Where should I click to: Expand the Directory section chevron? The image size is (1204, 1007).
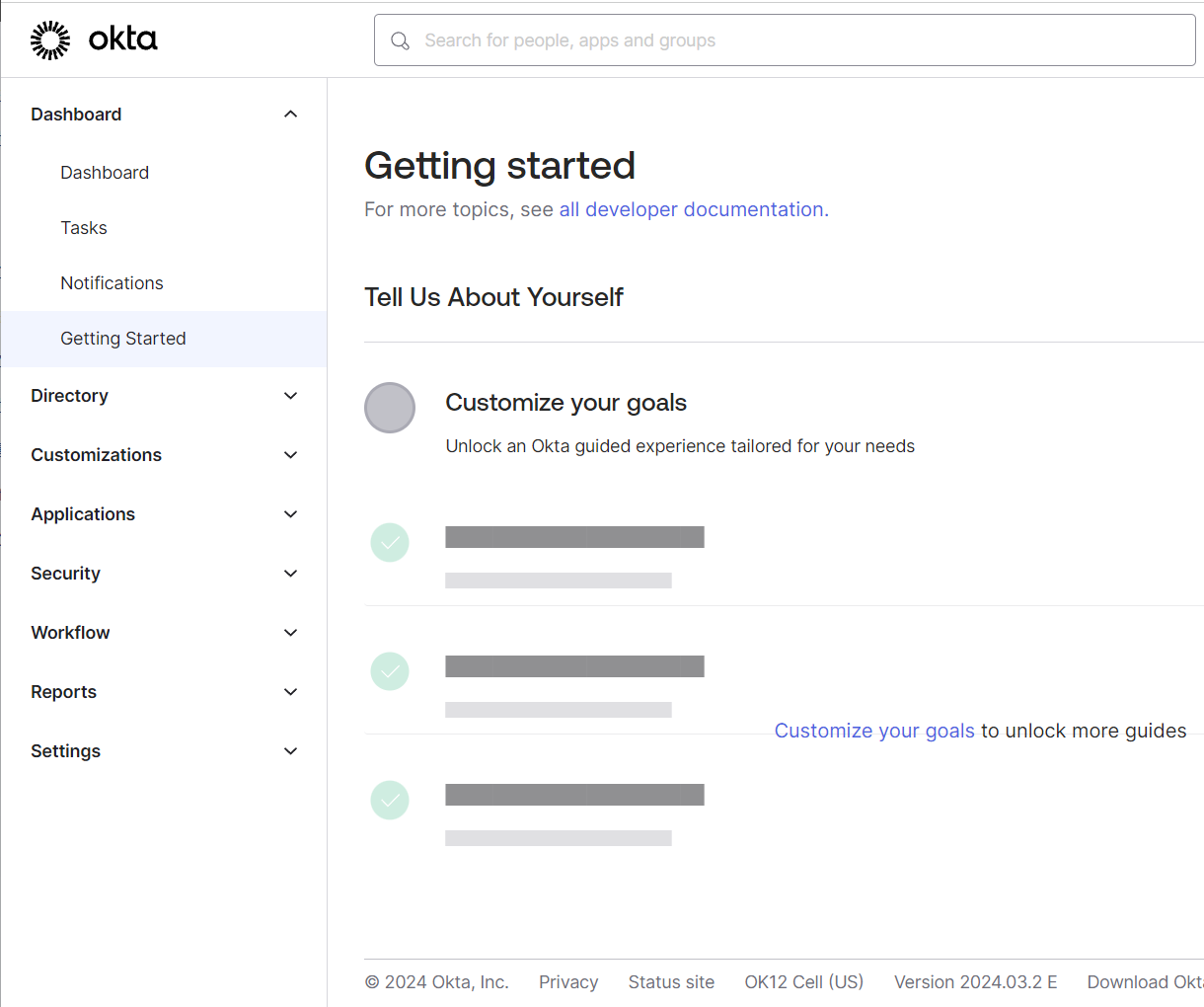[290, 396]
